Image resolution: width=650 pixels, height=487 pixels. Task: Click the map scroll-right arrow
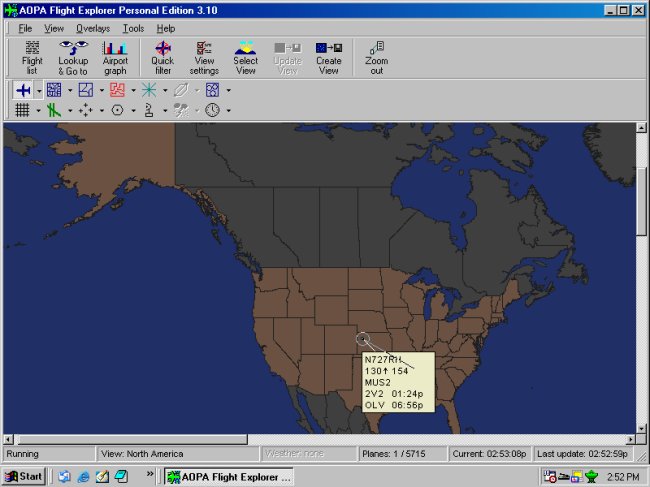[631, 439]
